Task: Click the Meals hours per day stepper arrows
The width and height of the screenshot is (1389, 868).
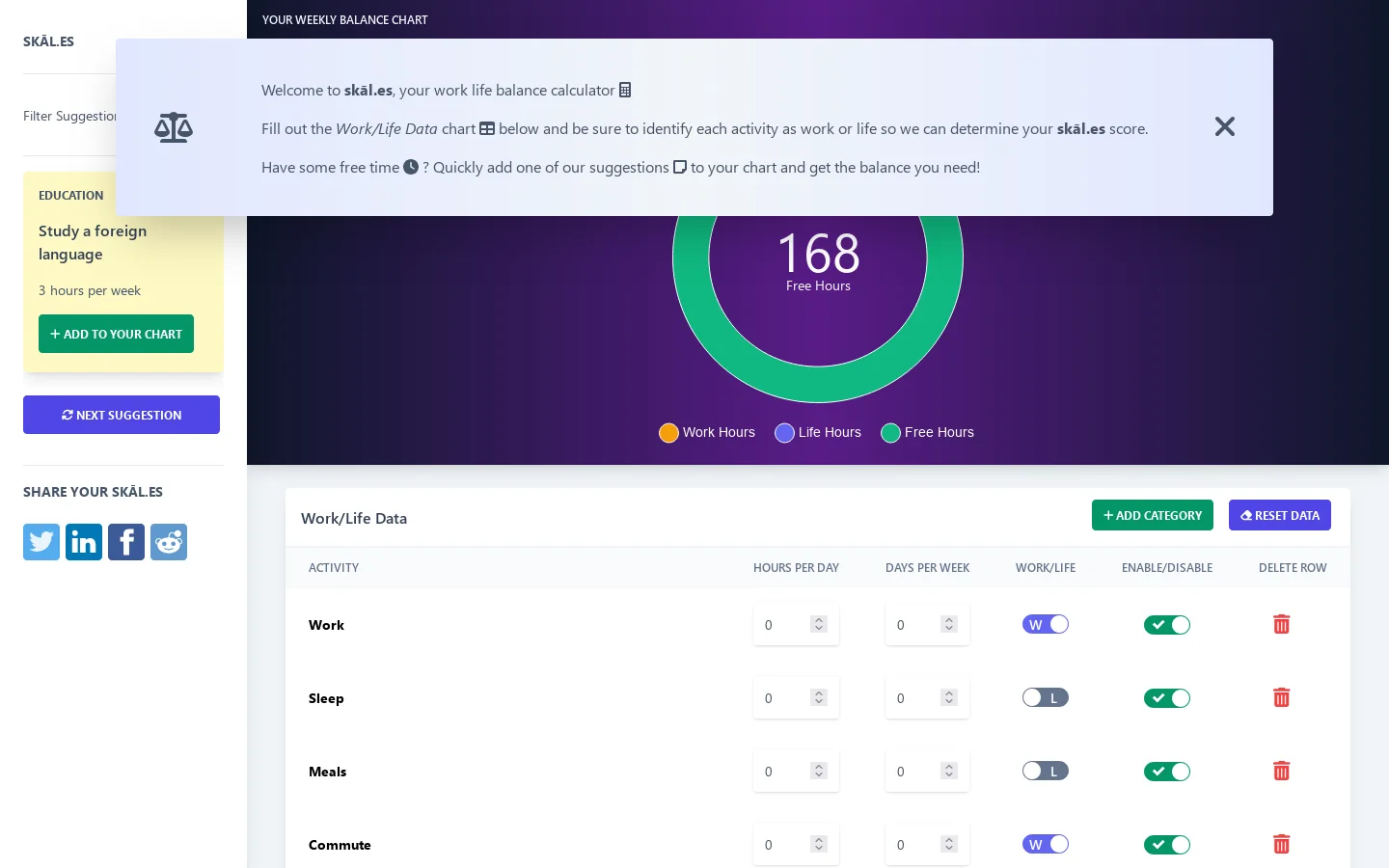Action: pyautogui.click(x=819, y=771)
